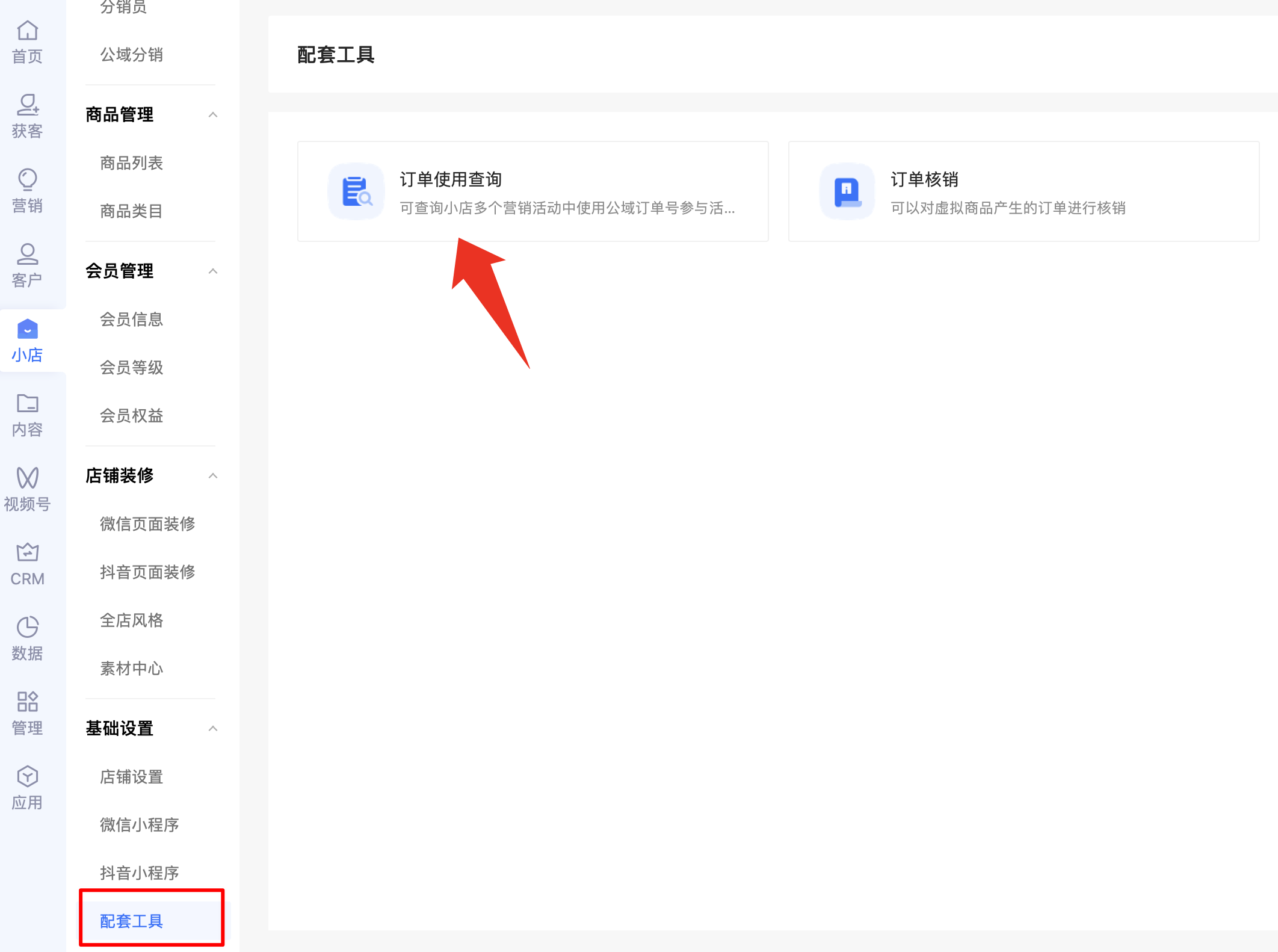Collapse the 店铺装修 section chevron
This screenshot has height=952, width=1278.
(x=213, y=475)
